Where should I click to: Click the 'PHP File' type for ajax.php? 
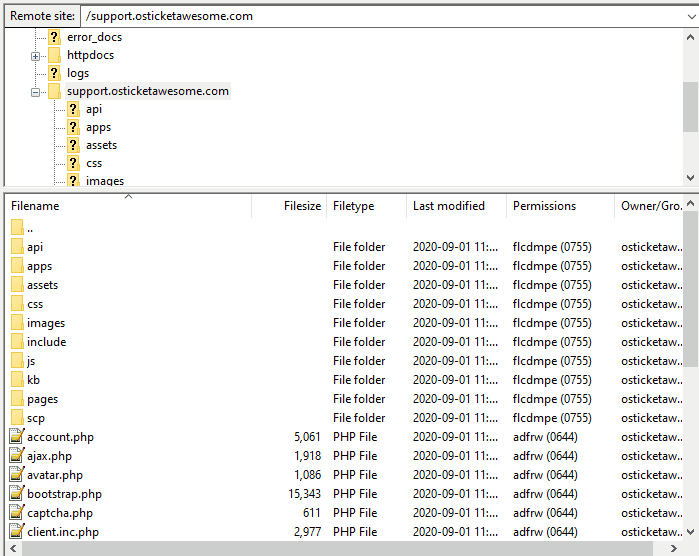click(x=355, y=456)
